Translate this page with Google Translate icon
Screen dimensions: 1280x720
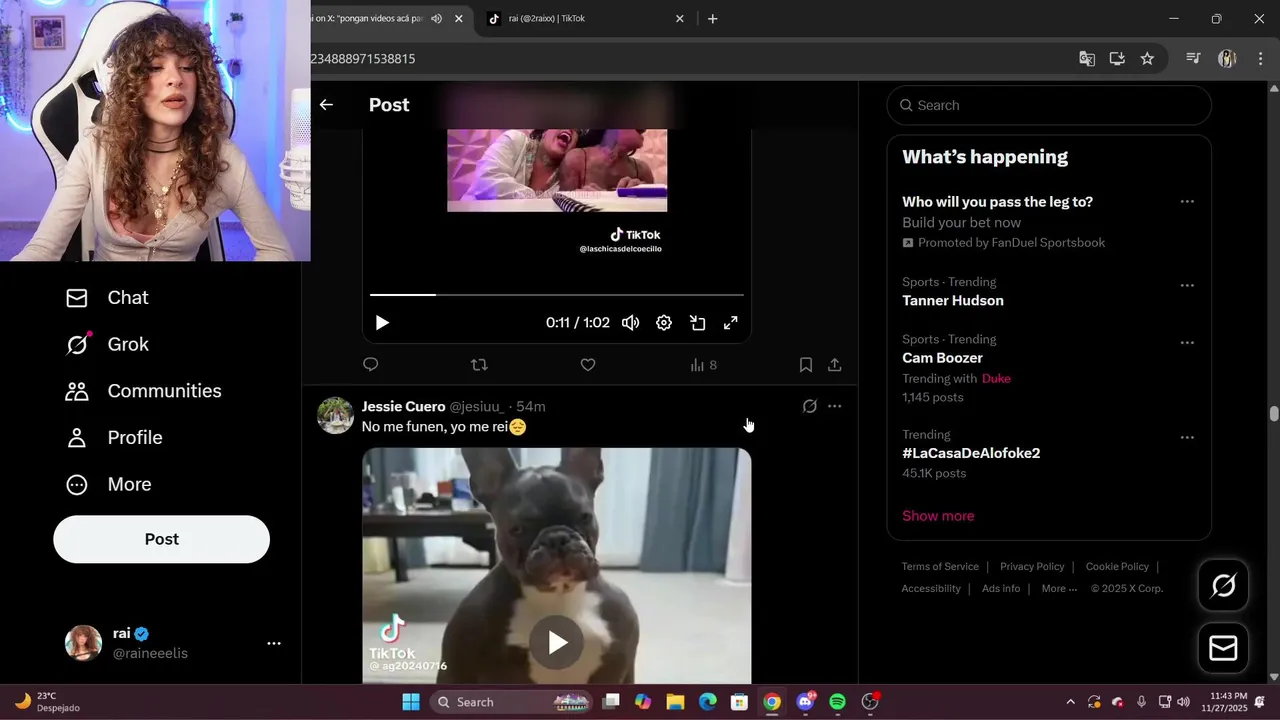click(1087, 59)
